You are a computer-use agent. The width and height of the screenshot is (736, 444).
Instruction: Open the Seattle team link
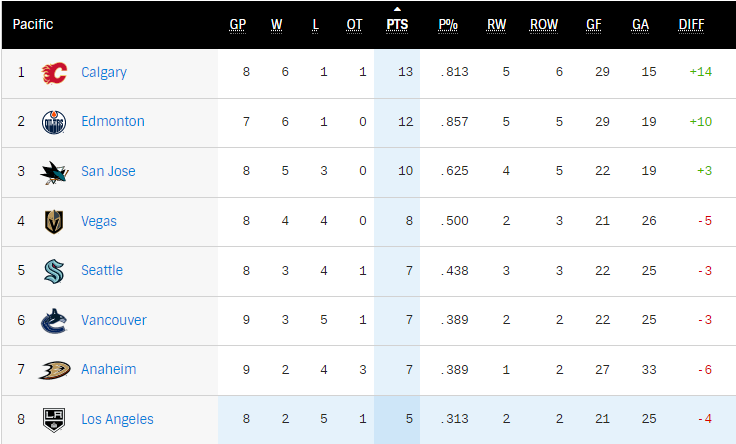(102, 270)
